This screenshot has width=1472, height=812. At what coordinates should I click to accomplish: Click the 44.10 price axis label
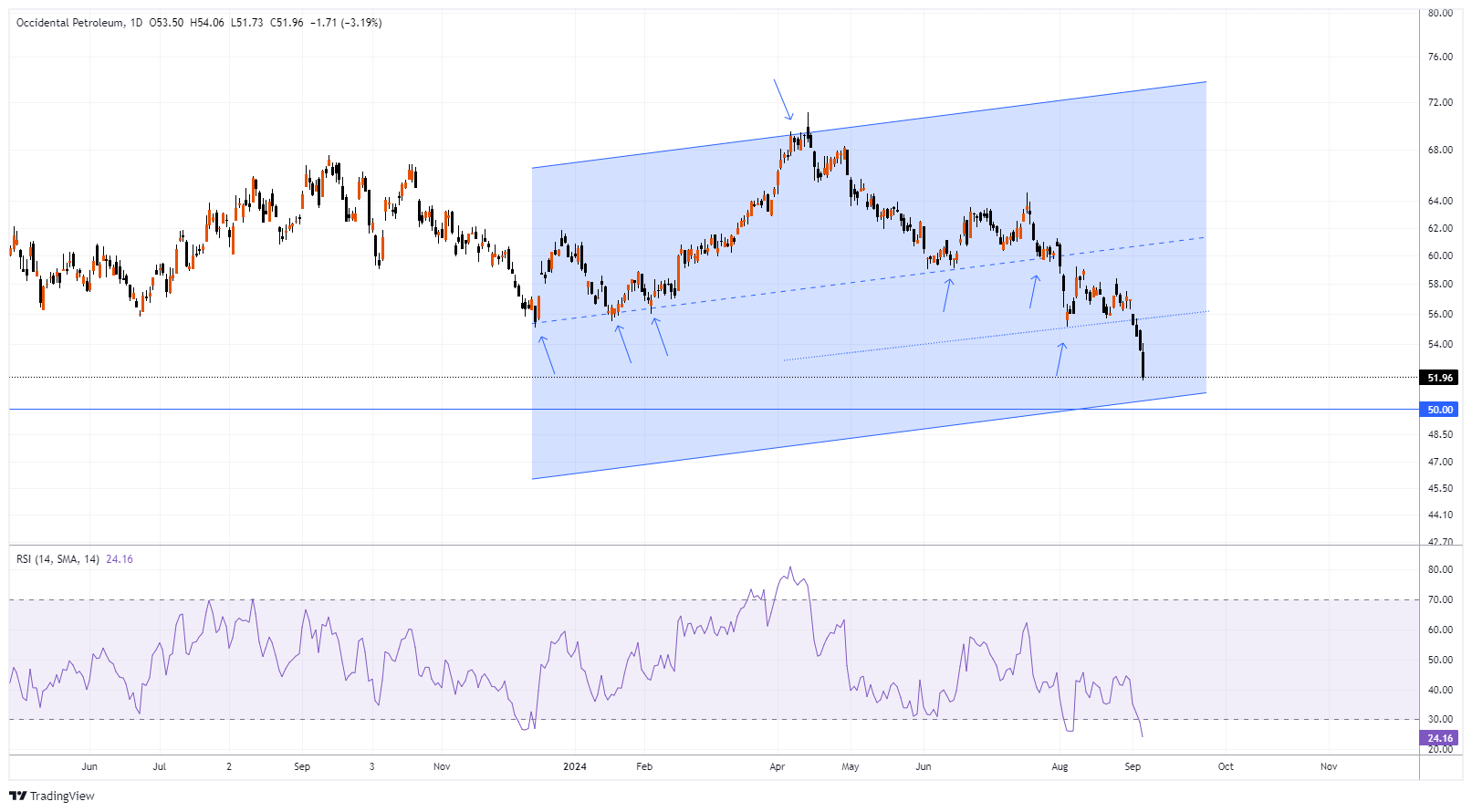pos(1440,515)
